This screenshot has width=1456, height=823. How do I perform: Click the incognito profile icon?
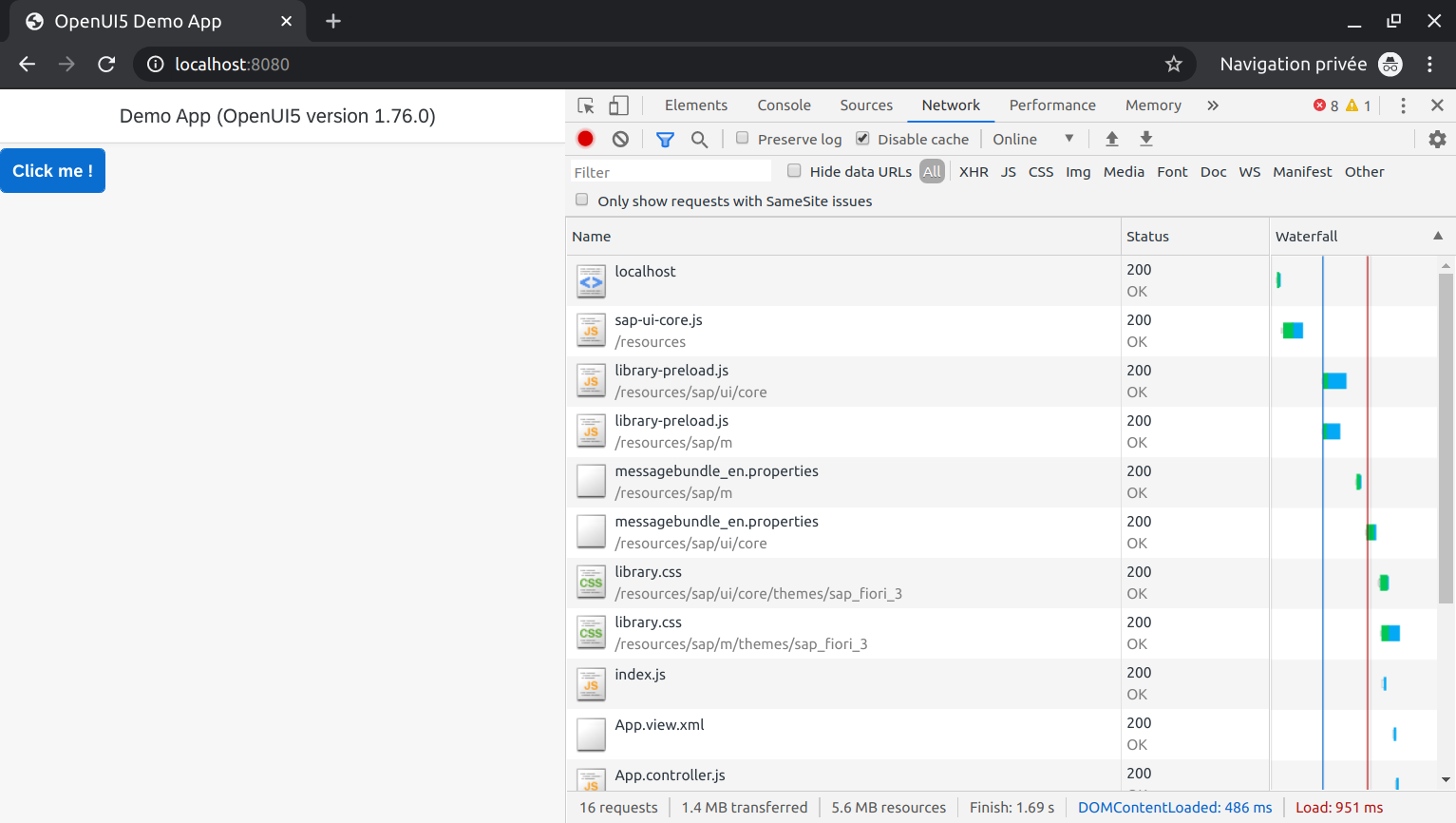pyautogui.click(x=1390, y=64)
